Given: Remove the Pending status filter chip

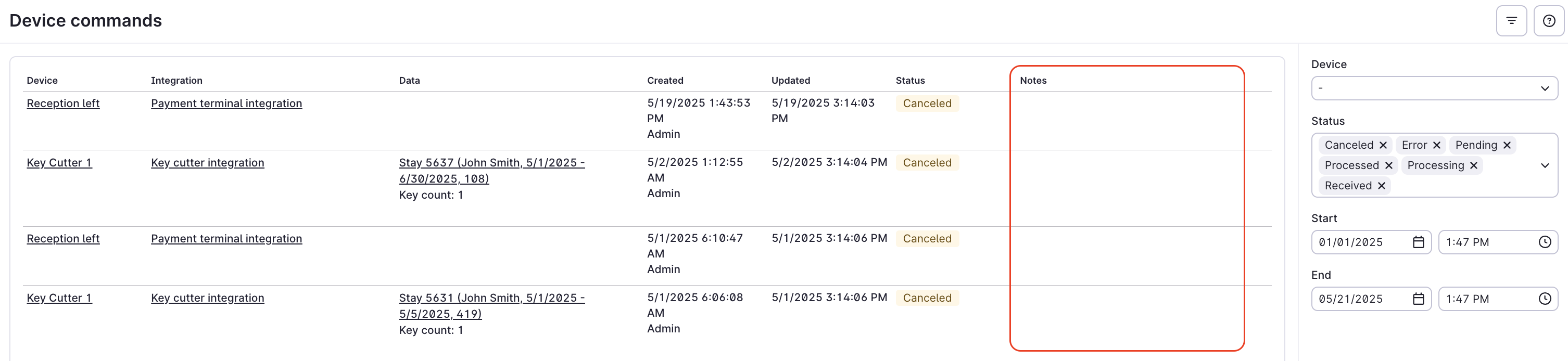Looking at the screenshot, I should click(1508, 145).
